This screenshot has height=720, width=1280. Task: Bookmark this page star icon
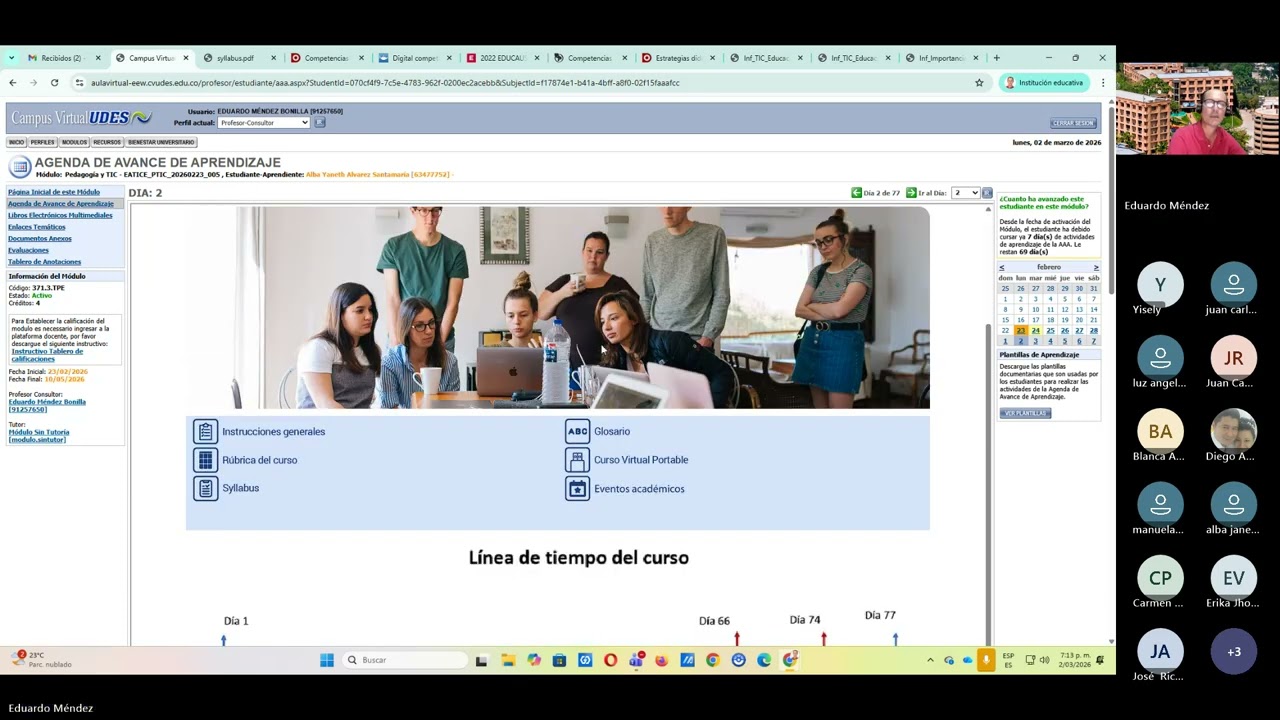(979, 83)
